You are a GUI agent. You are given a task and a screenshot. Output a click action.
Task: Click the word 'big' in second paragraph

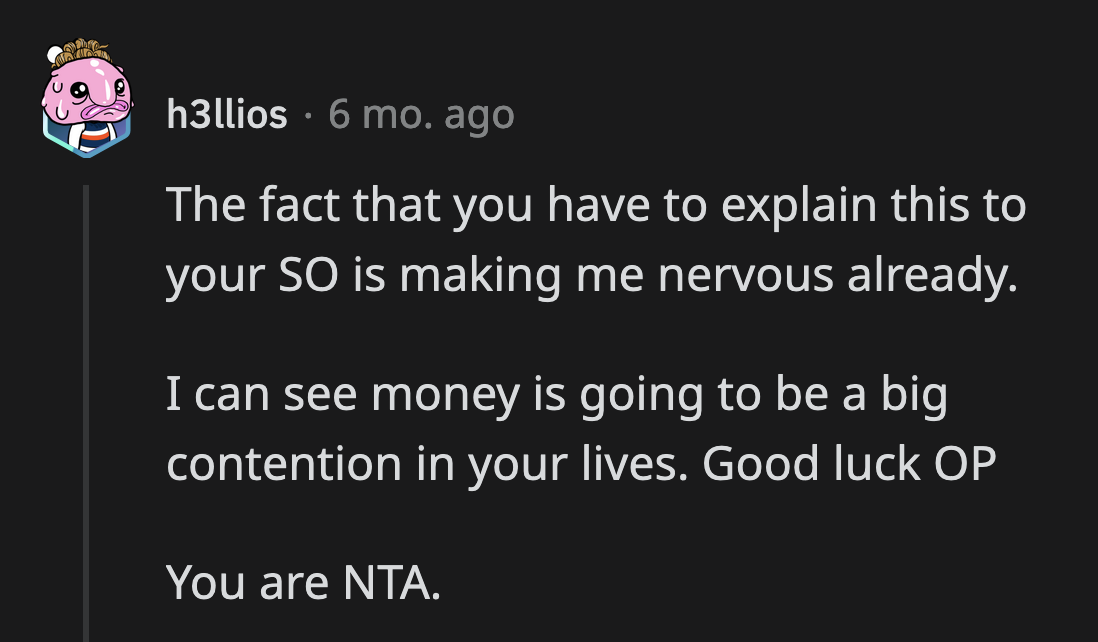pyautogui.click(x=913, y=396)
